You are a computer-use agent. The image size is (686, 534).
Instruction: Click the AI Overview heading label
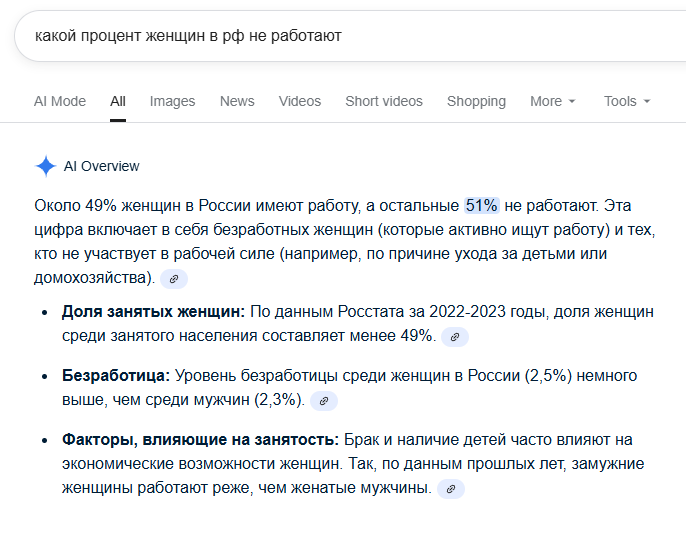point(102,166)
